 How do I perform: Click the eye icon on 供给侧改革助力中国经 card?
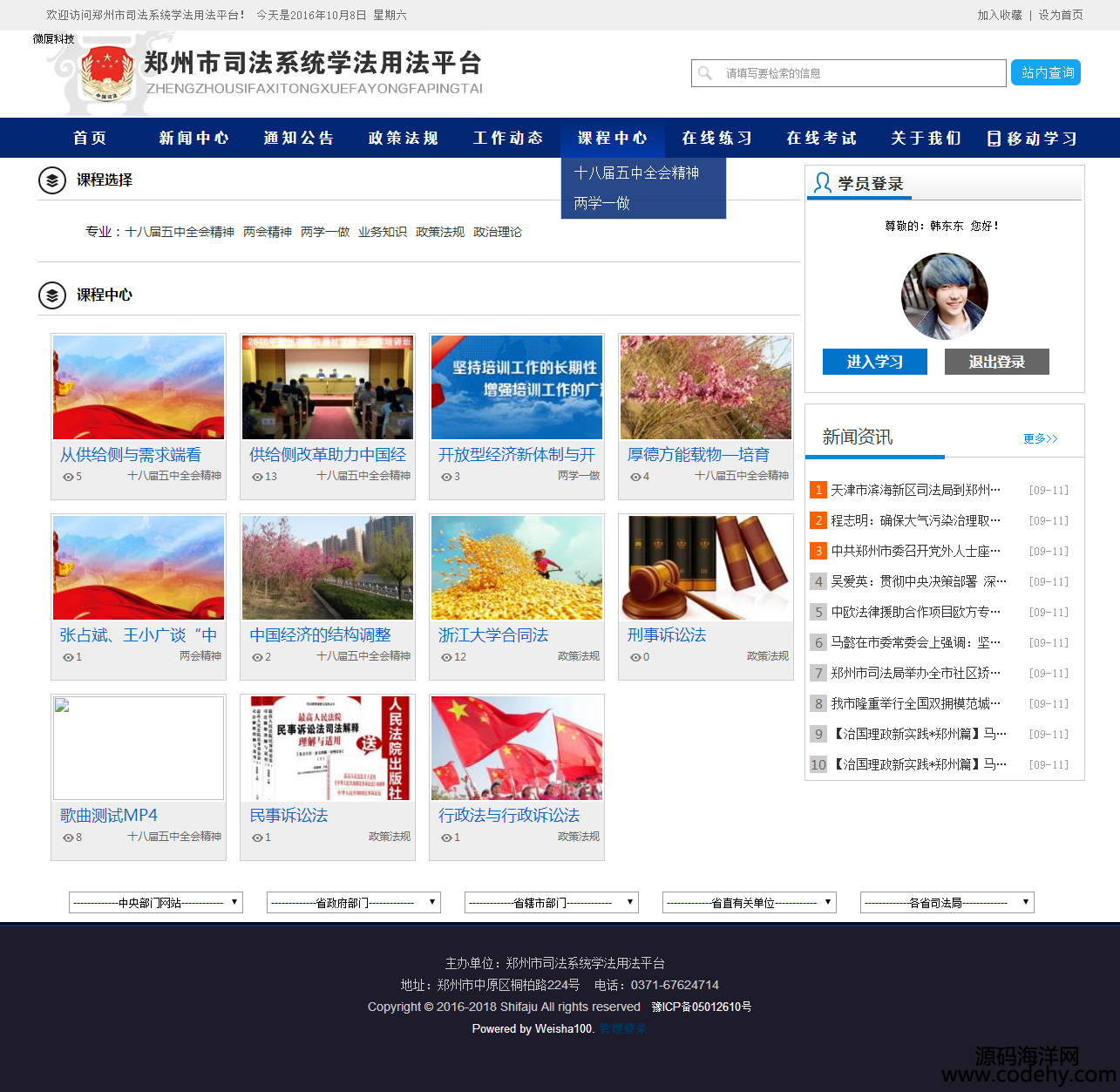point(257,477)
